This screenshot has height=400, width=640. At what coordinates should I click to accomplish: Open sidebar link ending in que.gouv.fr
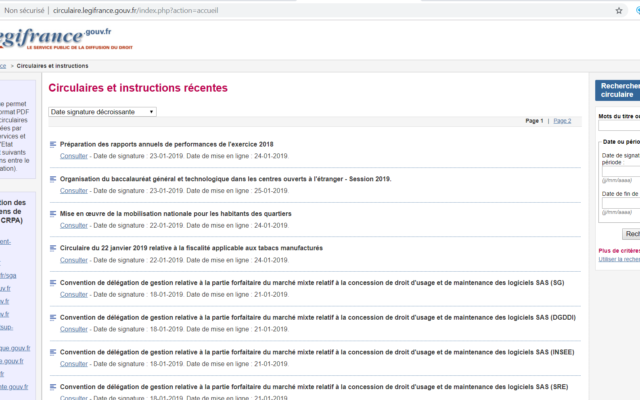[x=15, y=348]
